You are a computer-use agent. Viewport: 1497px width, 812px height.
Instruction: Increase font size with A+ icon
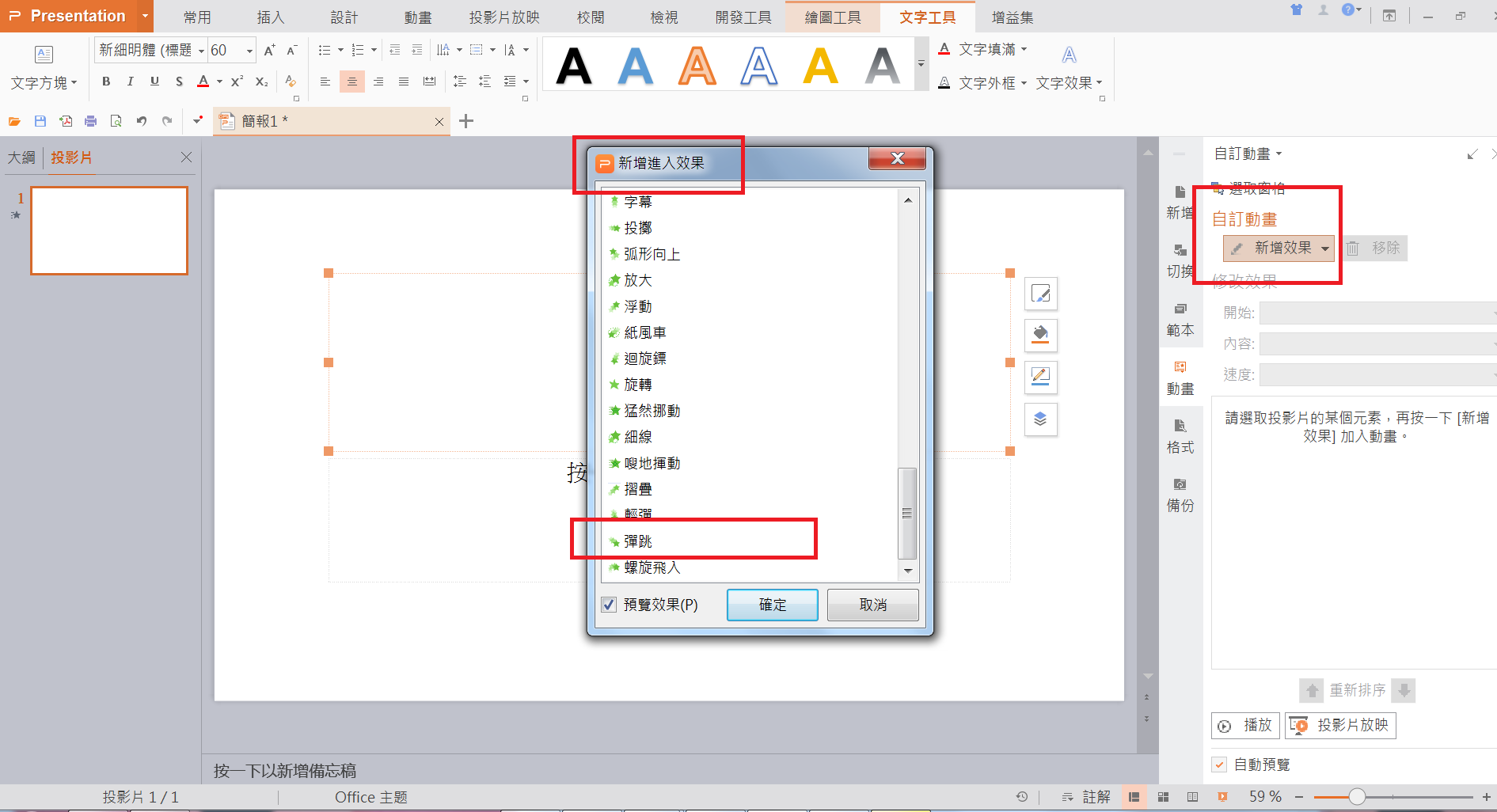(x=269, y=50)
